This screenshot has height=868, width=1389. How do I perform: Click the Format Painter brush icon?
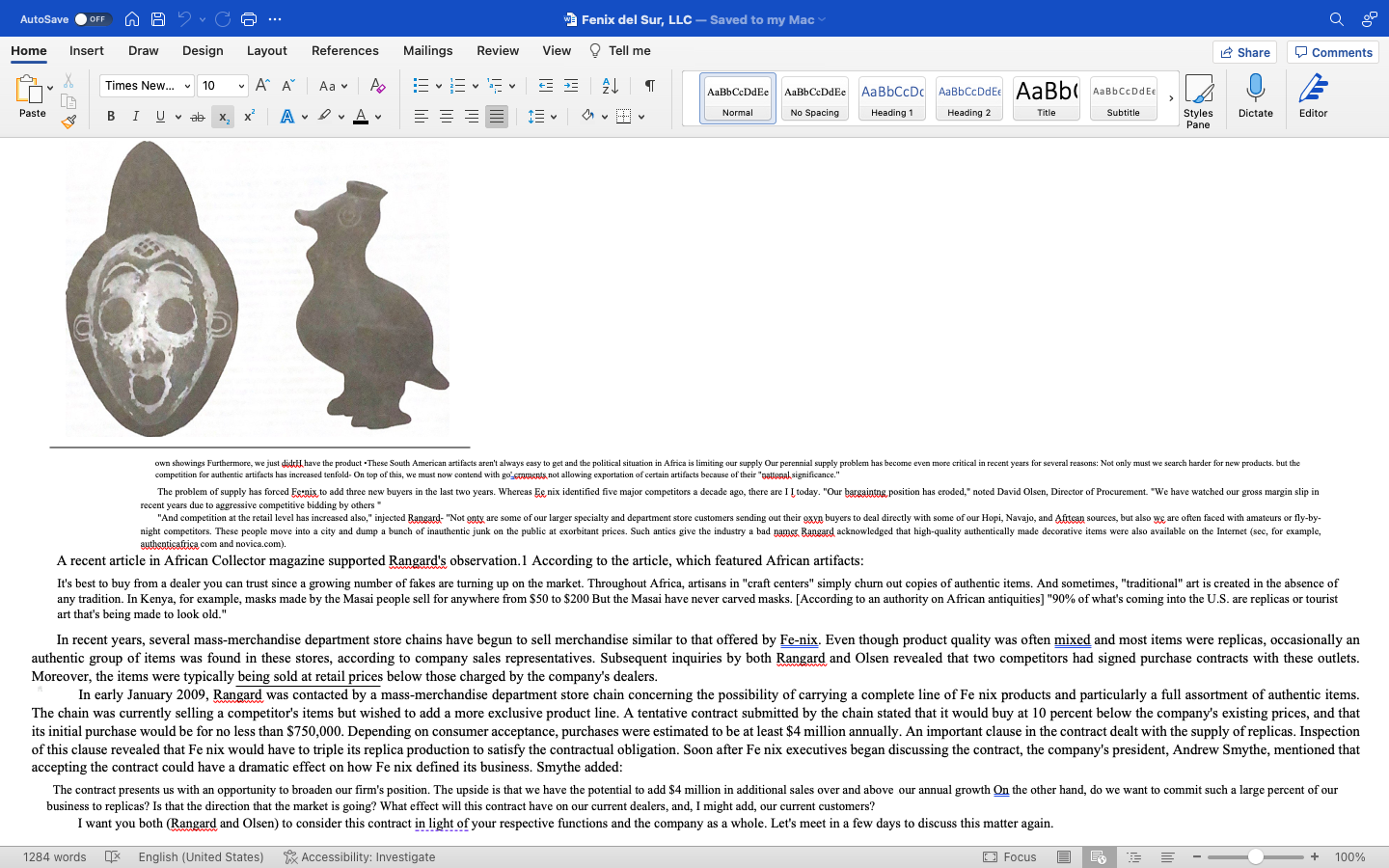click(68, 122)
